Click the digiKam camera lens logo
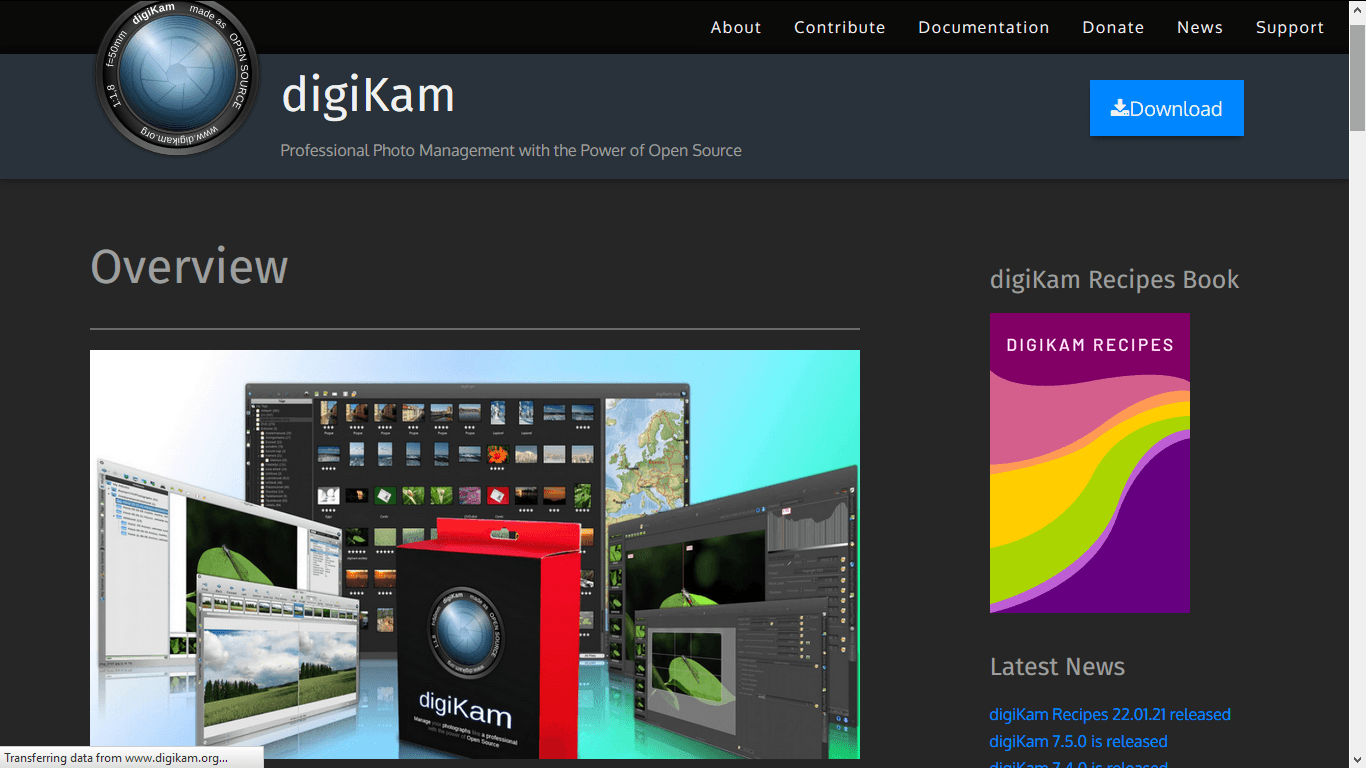Screen dimensions: 1366x768 (x=177, y=72)
